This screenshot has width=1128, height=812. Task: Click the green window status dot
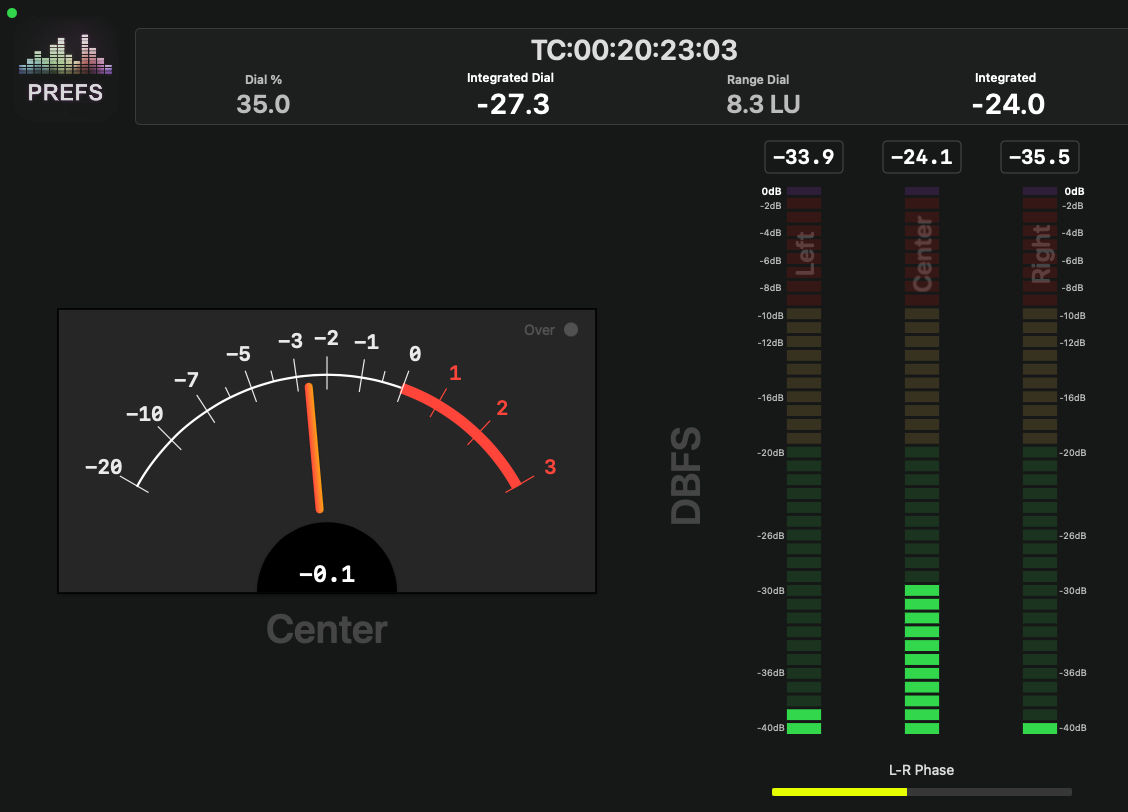(x=12, y=13)
